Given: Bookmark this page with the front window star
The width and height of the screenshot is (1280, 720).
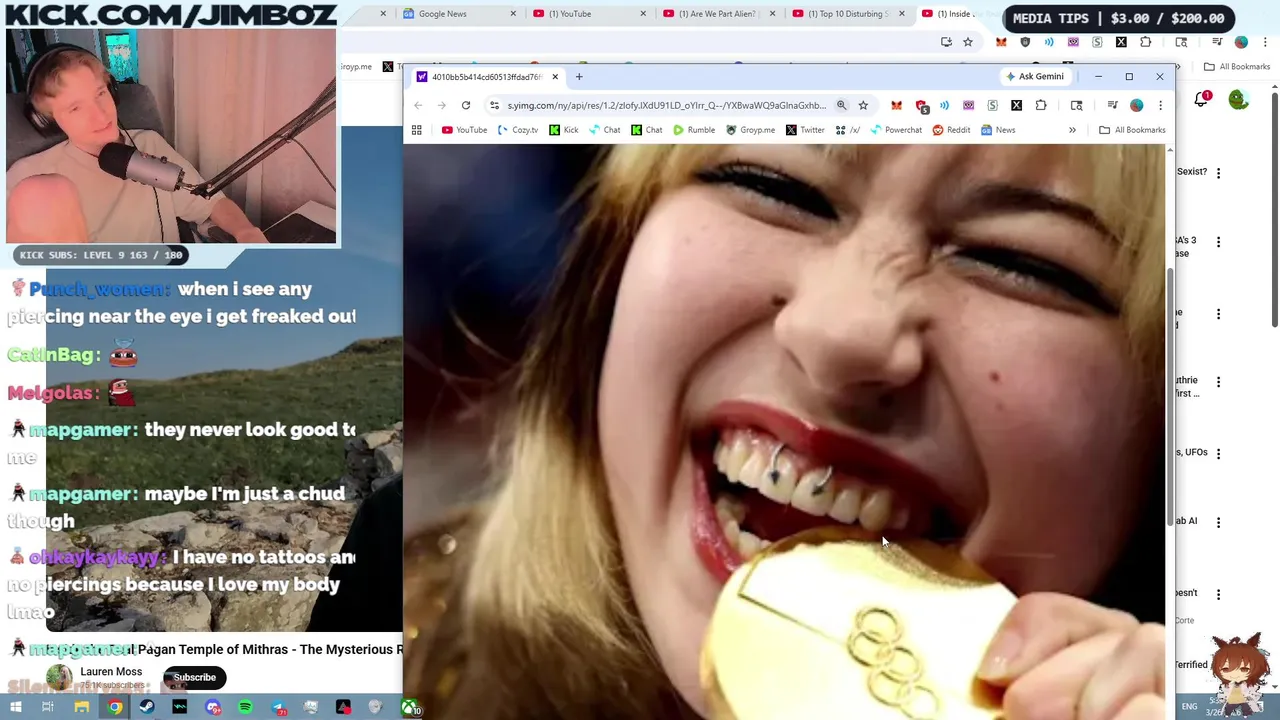Looking at the screenshot, I should pyautogui.click(x=863, y=105).
